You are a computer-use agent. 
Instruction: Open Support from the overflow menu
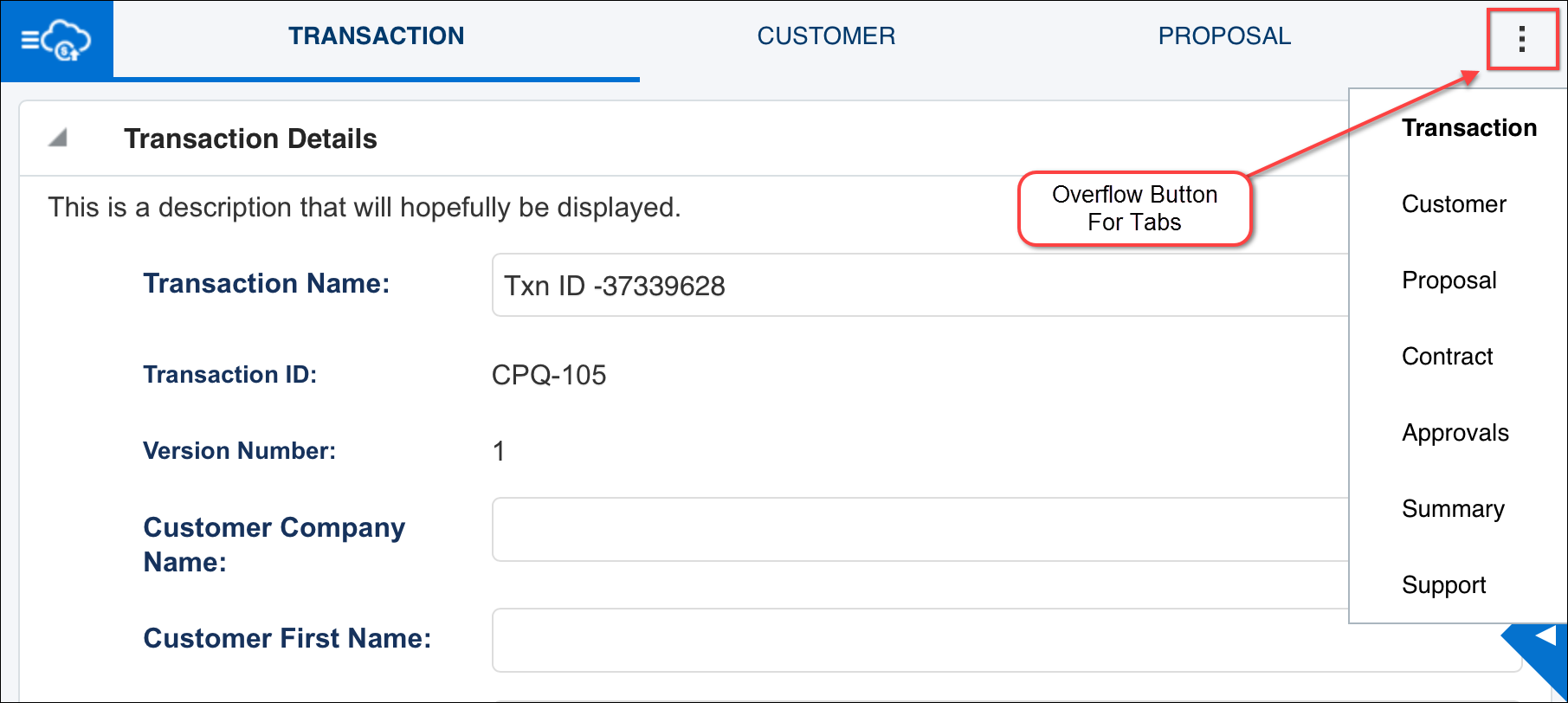[x=1443, y=584]
